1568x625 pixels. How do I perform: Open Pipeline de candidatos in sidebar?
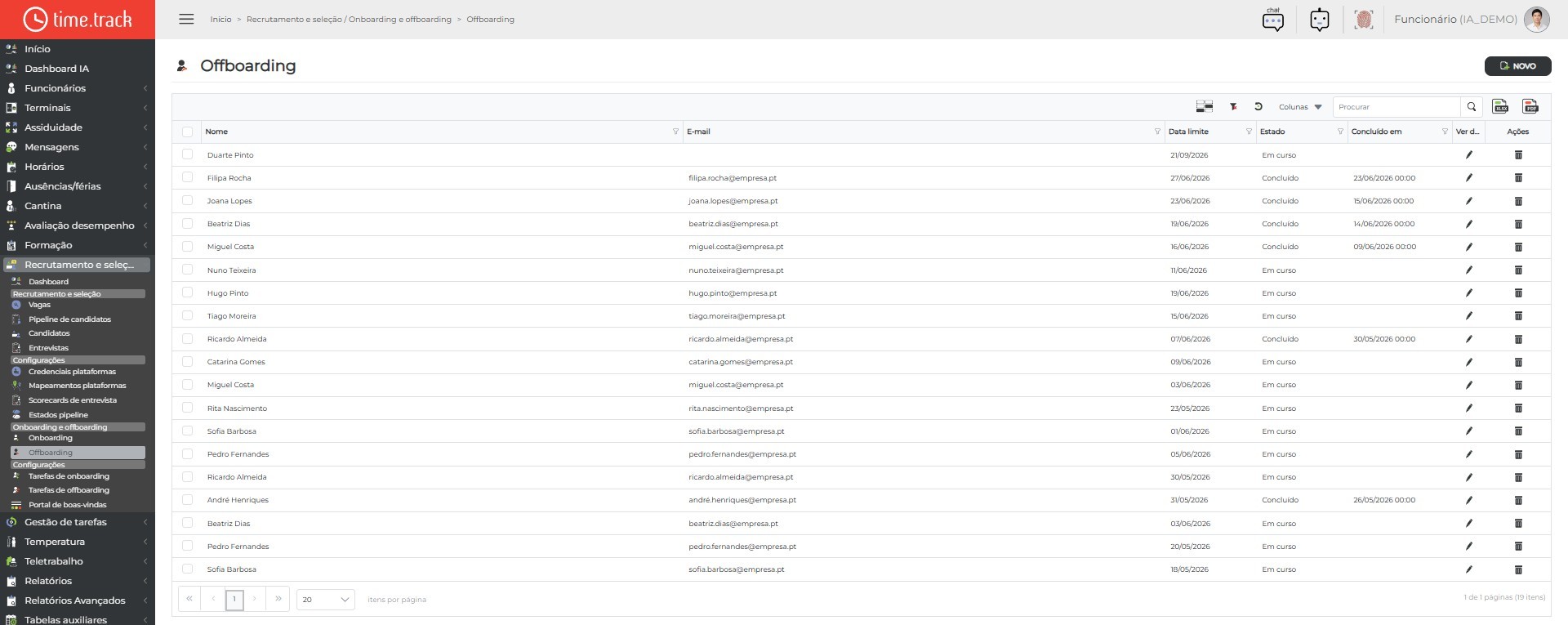point(69,319)
